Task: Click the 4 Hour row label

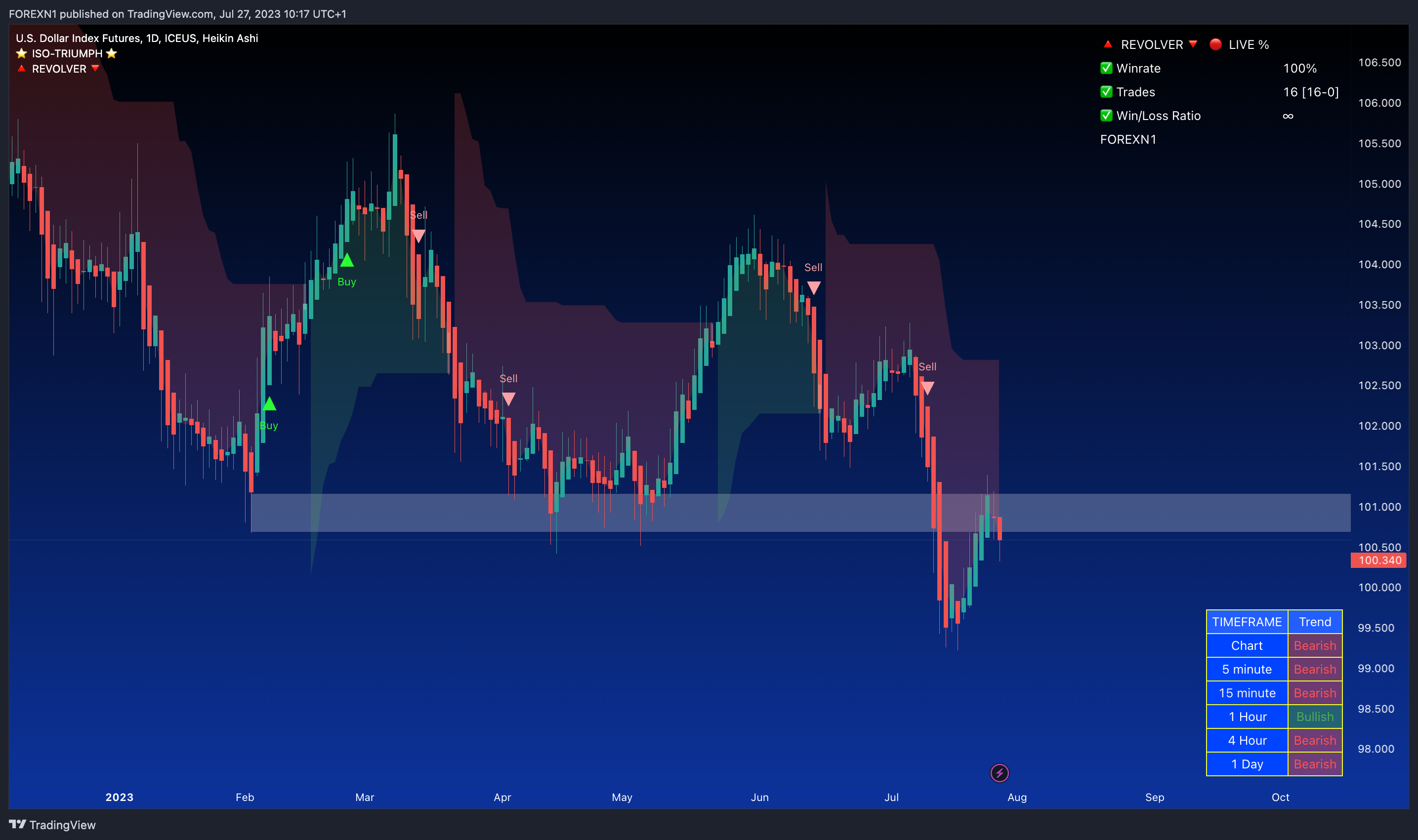Action: pos(1247,740)
